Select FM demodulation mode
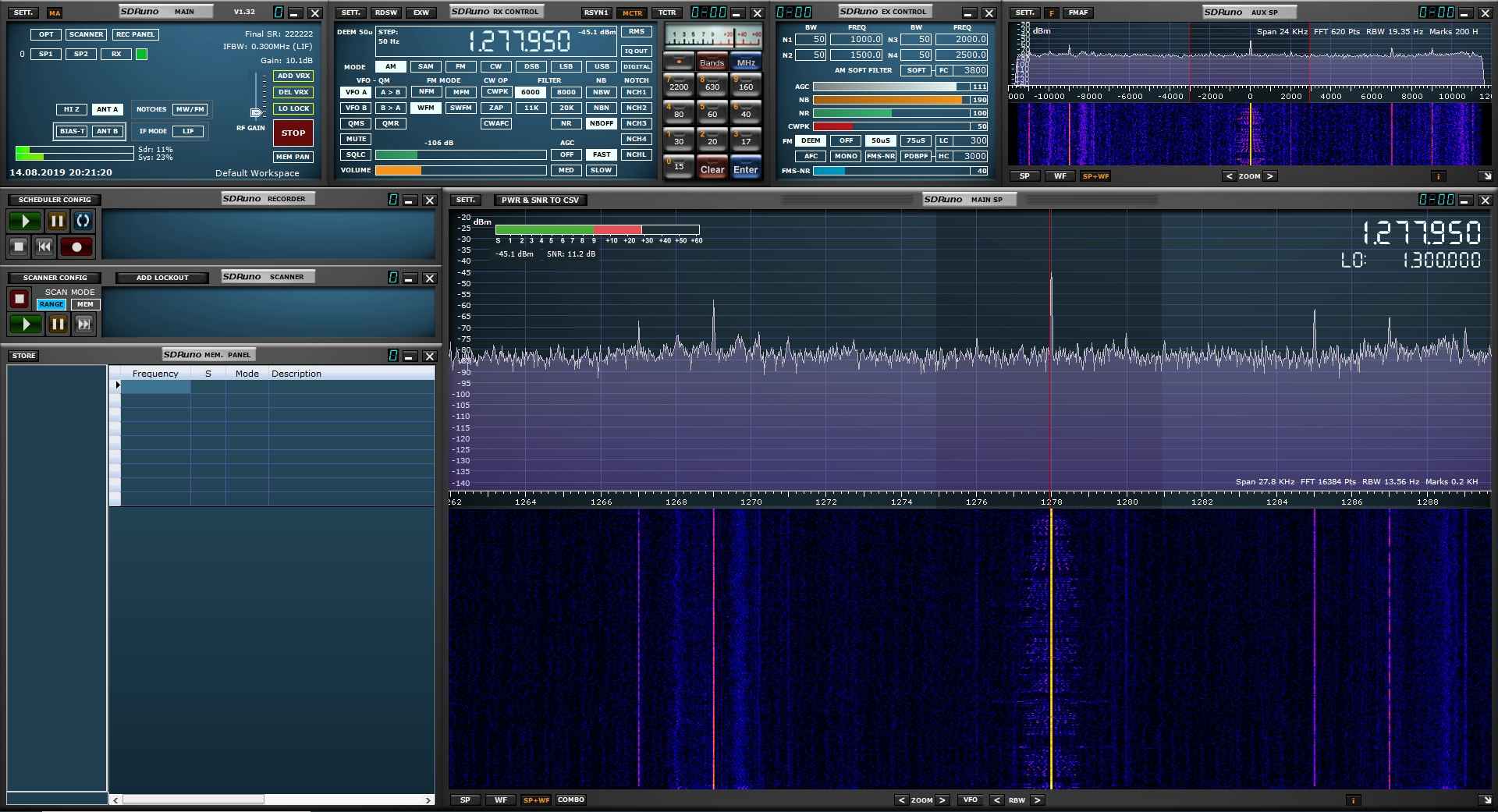1498x812 pixels. [460, 67]
